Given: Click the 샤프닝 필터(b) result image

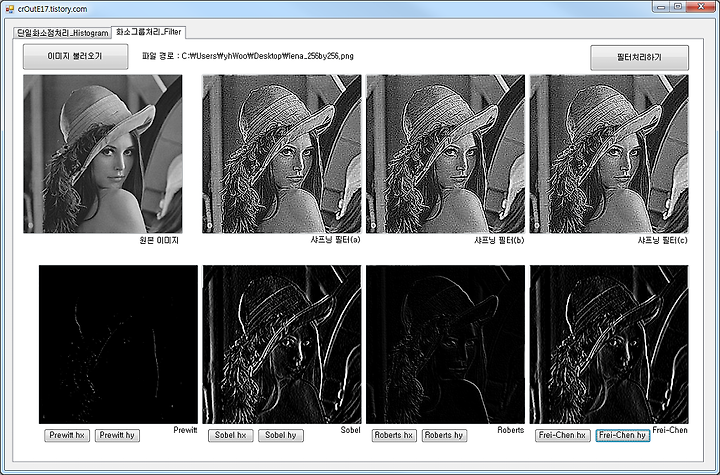Looking at the screenshot, I should coord(445,154).
